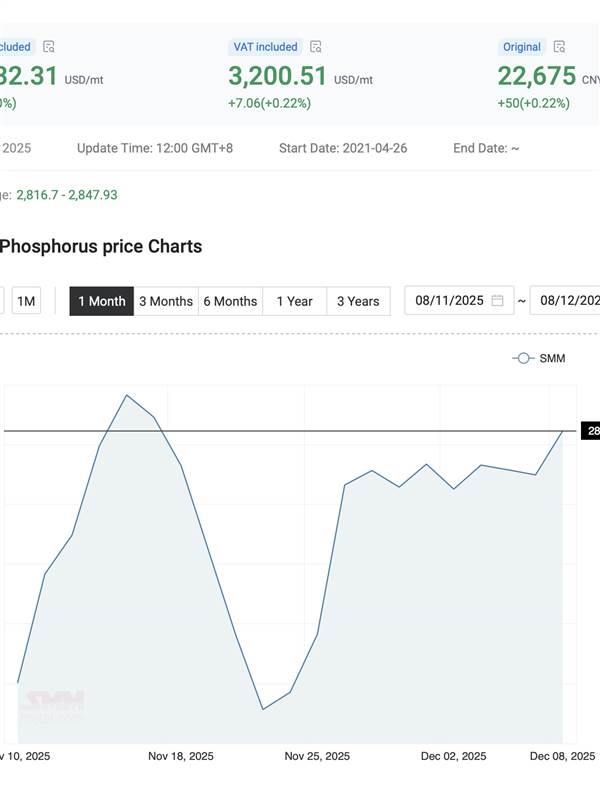Click the info icon beside 'VAT included'
Image resolution: width=600 pixels, height=800 pixels.
316,47
